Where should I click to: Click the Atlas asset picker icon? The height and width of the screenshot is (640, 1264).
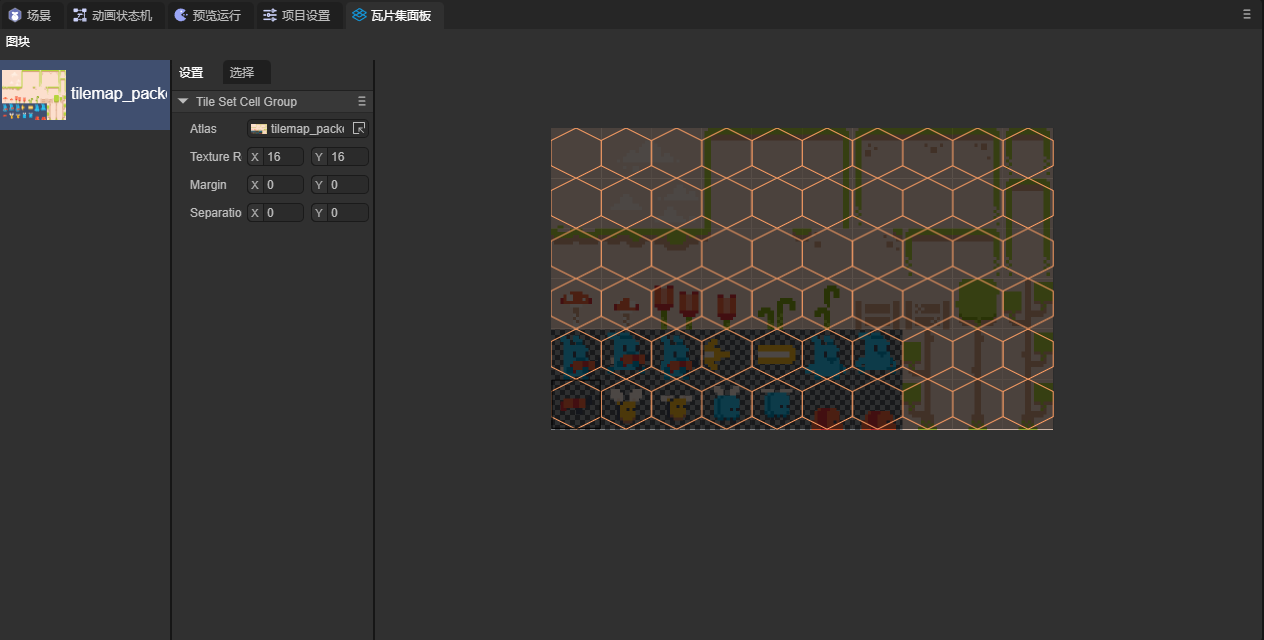click(x=360, y=129)
